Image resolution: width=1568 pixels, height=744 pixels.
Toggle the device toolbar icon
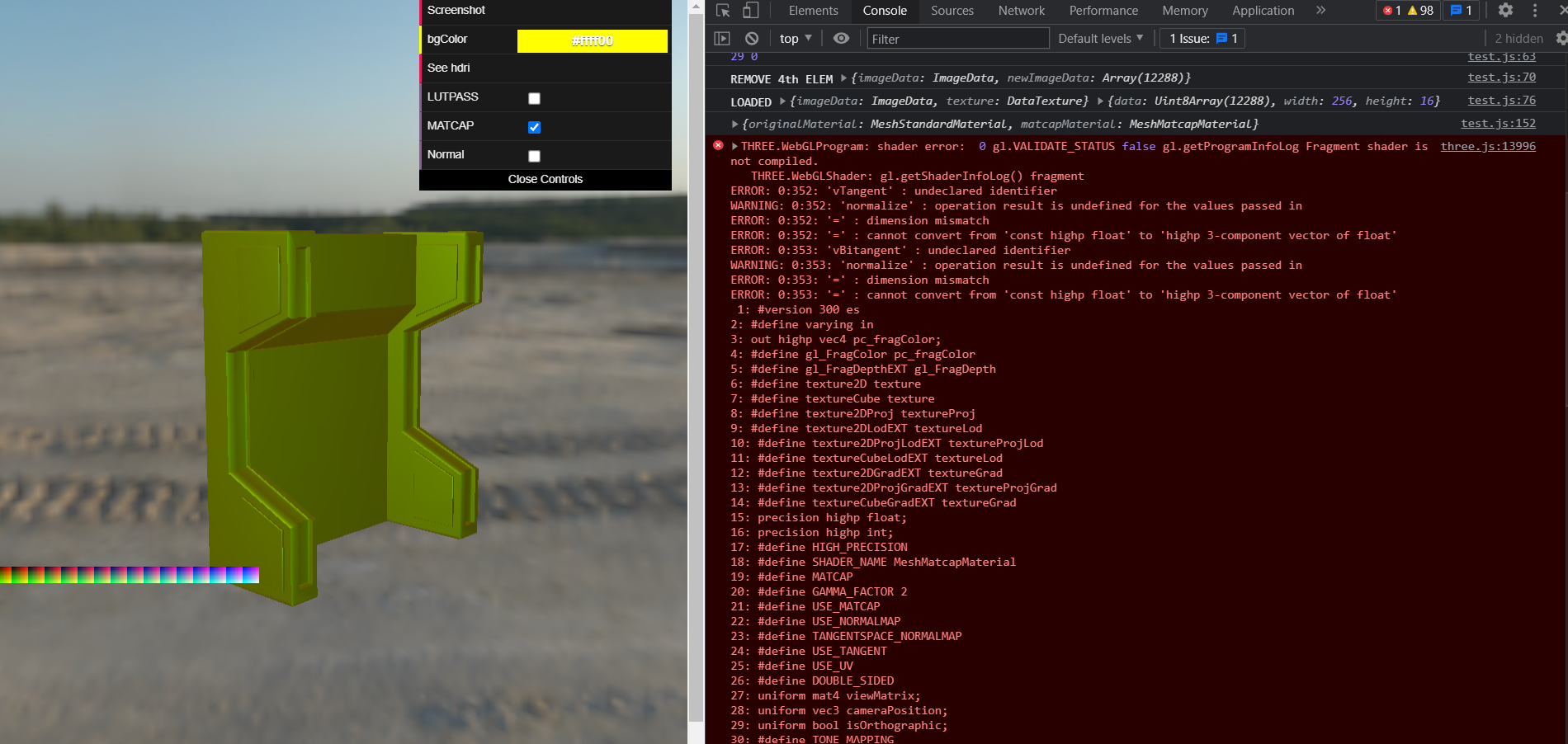point(750,11)
